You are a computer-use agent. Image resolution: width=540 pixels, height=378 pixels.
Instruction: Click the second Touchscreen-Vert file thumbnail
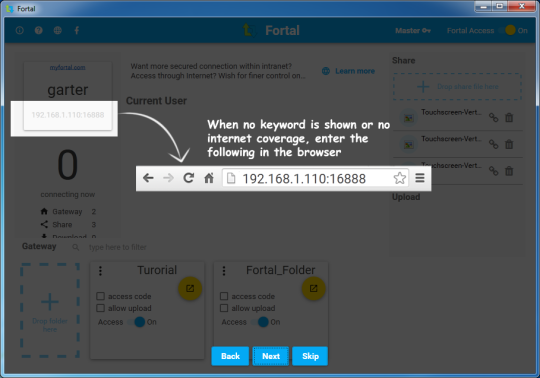(x=408, y=145)
